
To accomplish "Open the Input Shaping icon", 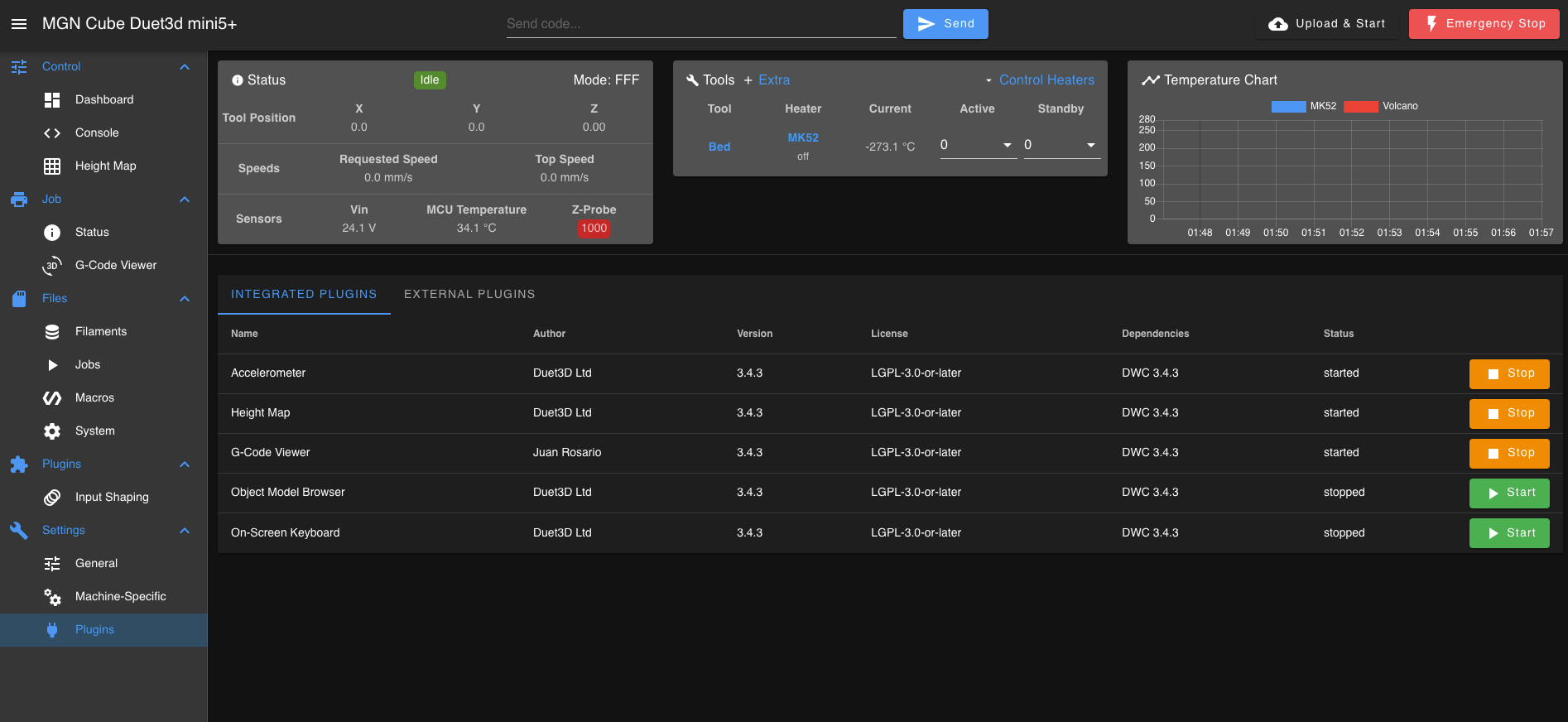I will point(52,498).
